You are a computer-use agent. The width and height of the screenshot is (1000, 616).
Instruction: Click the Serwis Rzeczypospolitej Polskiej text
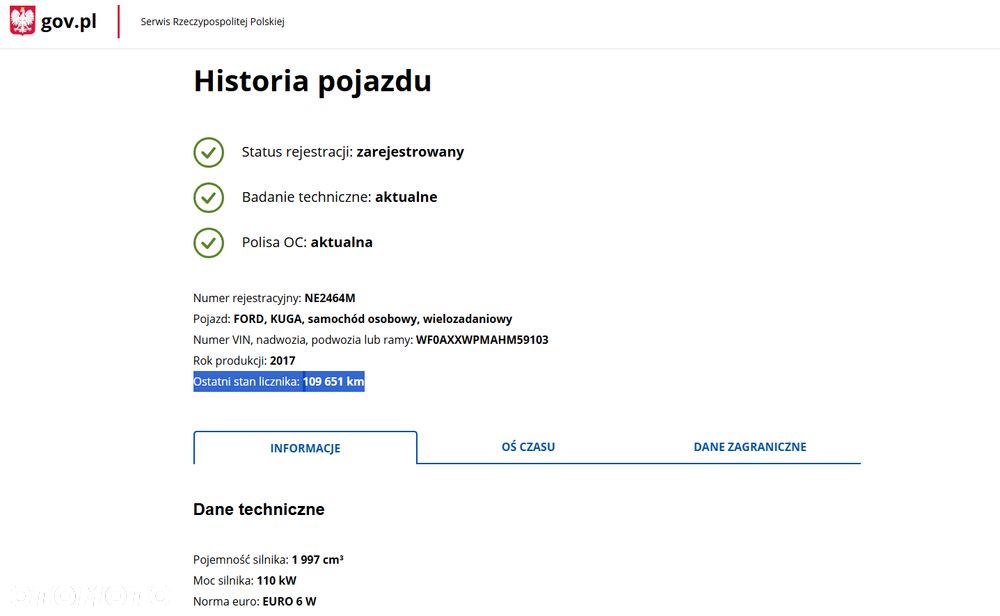click(x=212, y=22)
